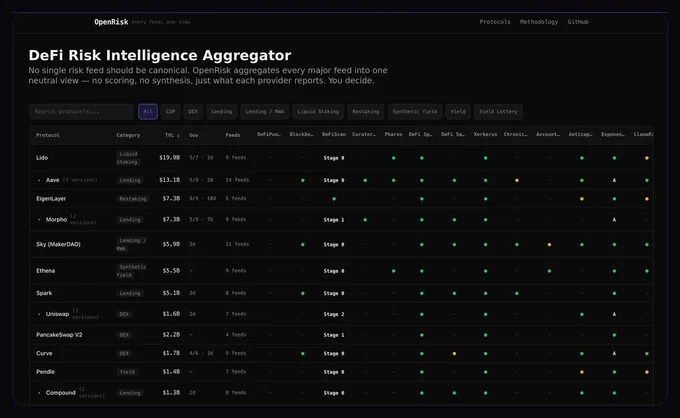The height and width of the screenshot is (418, 680).
Task: Click the green Curator dot in Morpho row
Action: click(x=365, y=220)
